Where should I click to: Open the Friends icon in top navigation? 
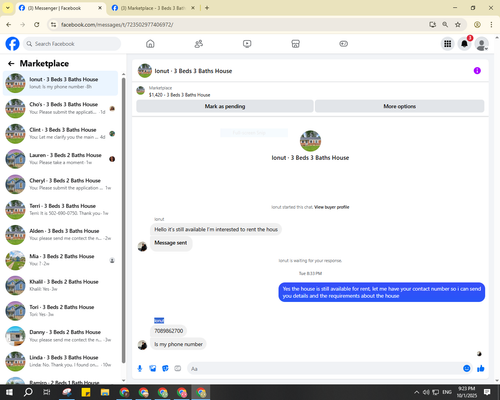point(199,44)
